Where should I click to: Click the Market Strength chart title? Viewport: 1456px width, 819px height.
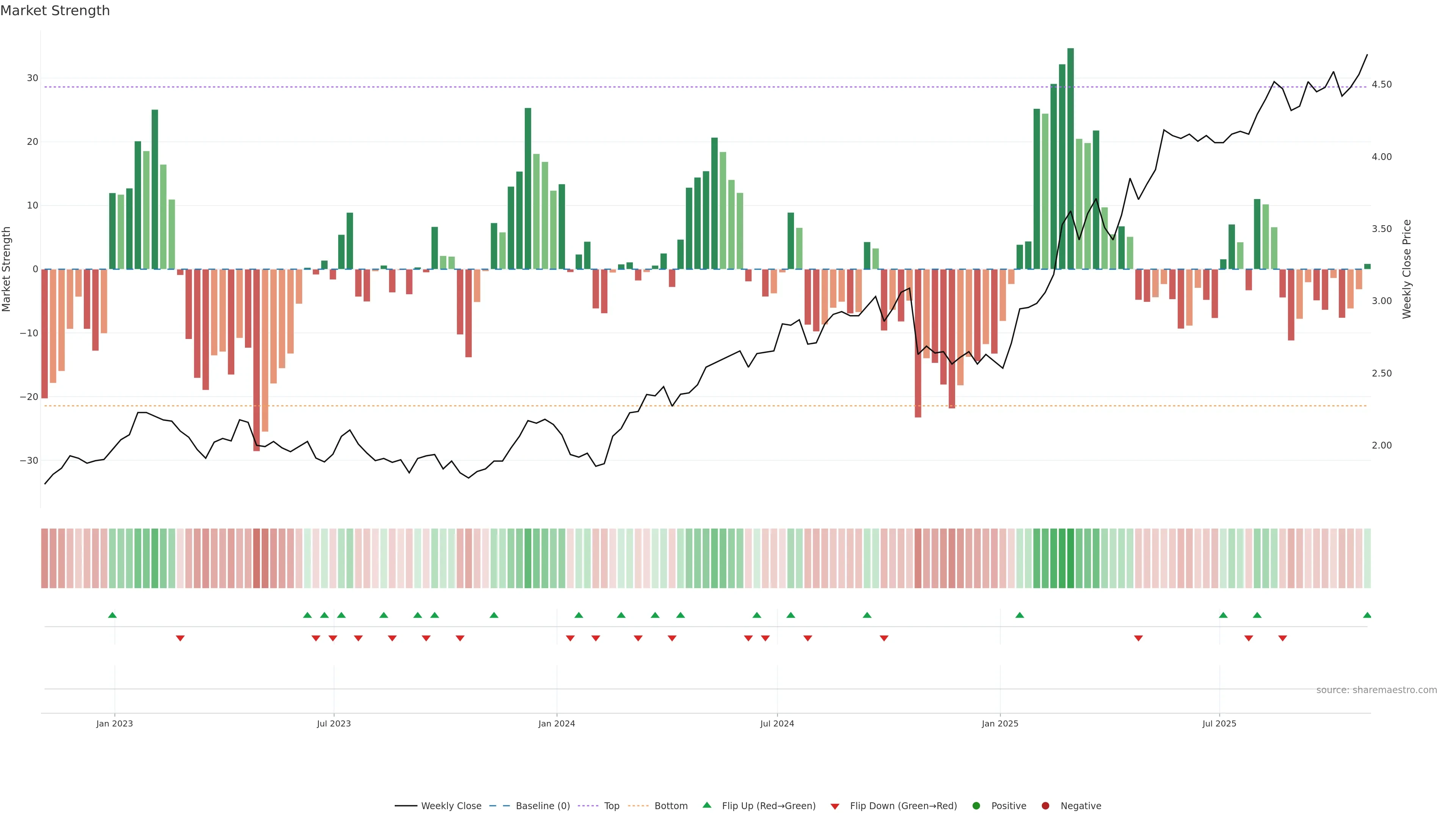pyautogui.click(x=55, y=11)
